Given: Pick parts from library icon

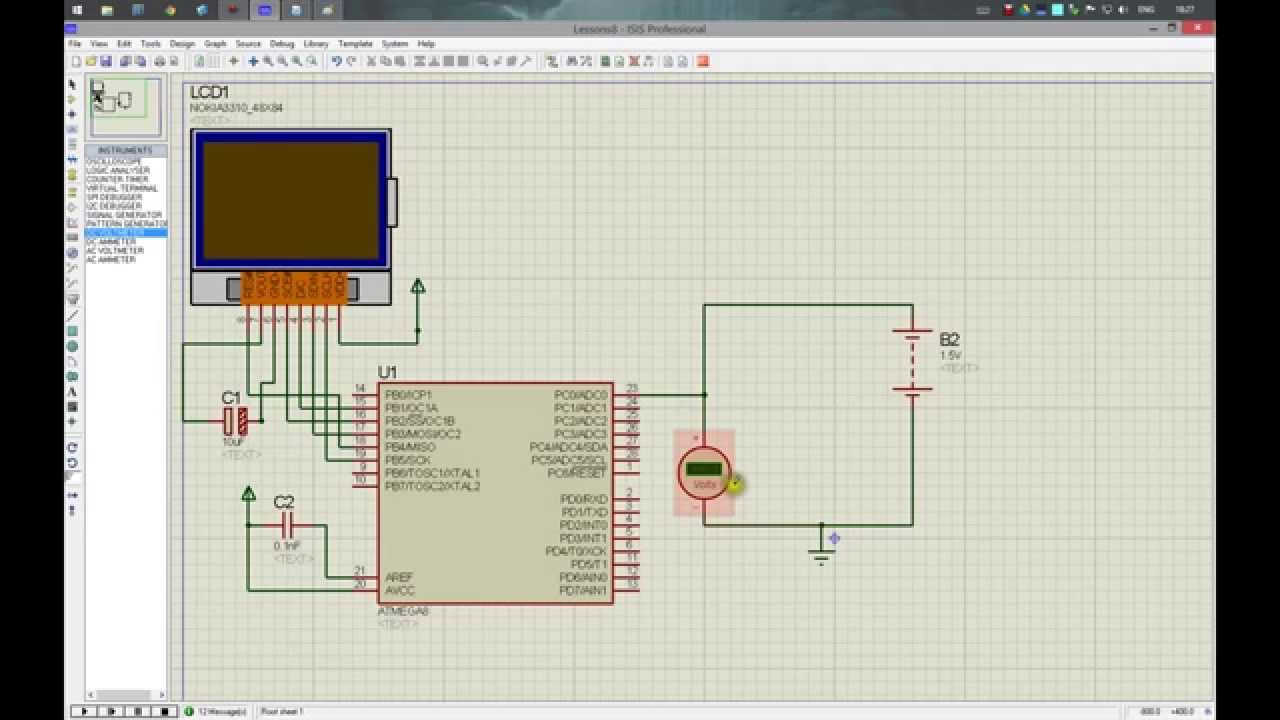Looking at the screenshot, I should 481,61.
